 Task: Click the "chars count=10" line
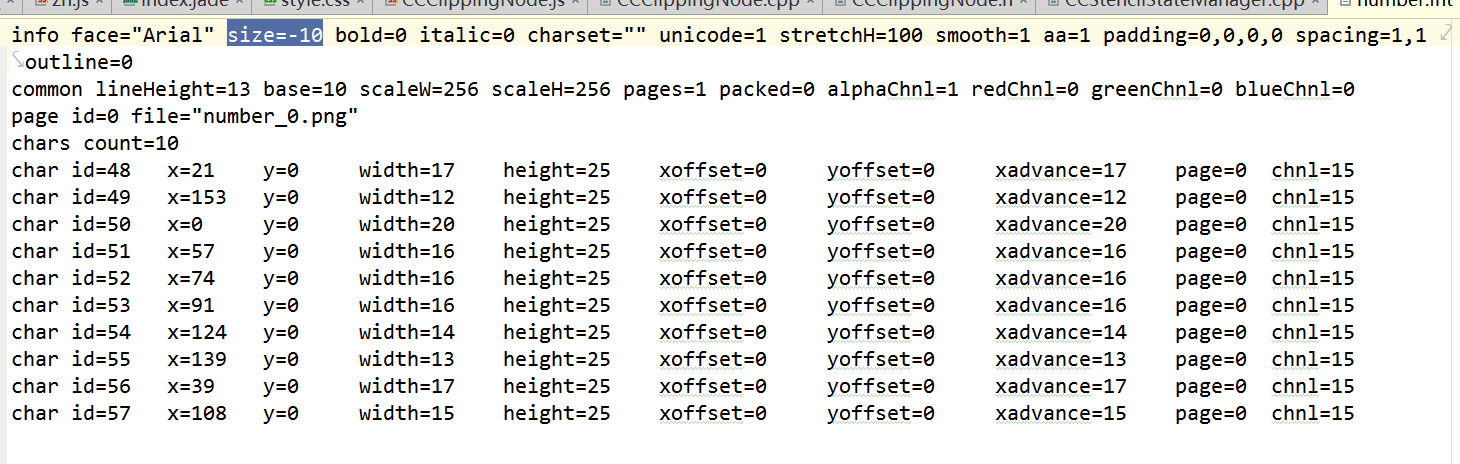[x=95, y=144]
